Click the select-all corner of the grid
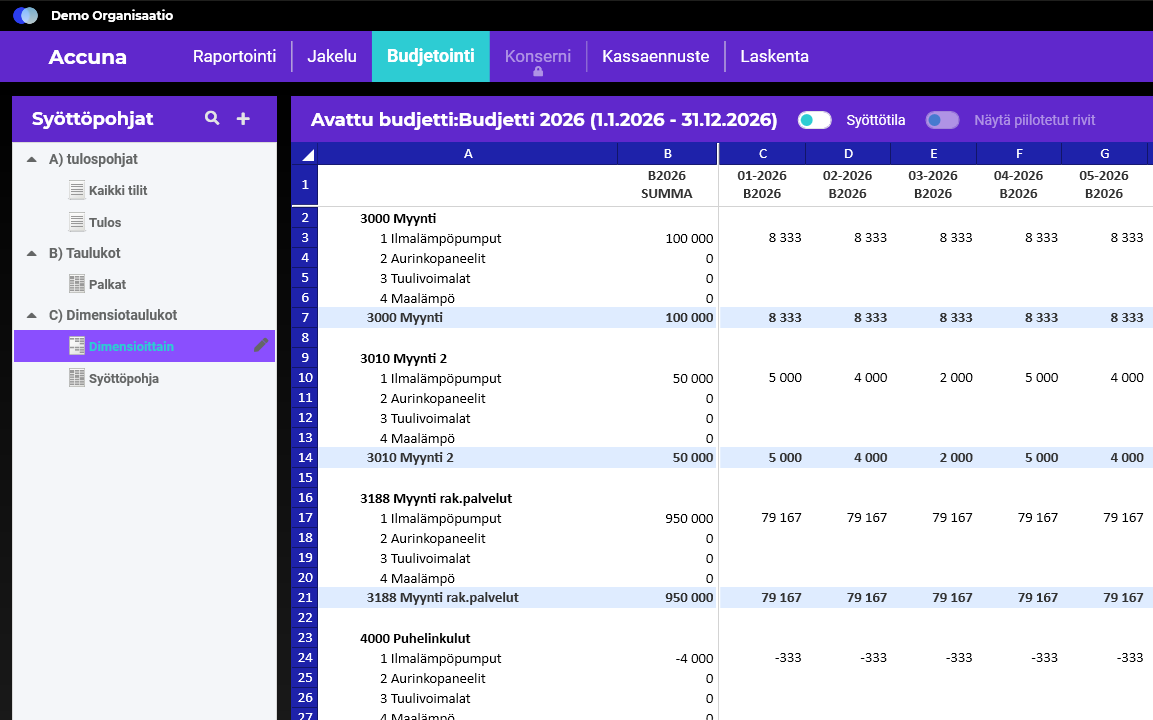Viewport: 1153px width, 720px height. click(304, 154)
